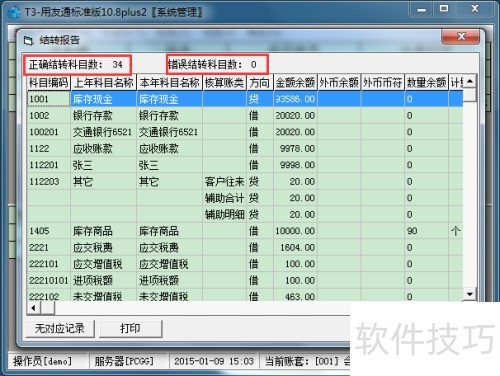Viewport: 500px width, 376px height.
Task: Click 库存商品 in the 本年科目名称 column
Action: pos(169,231)
